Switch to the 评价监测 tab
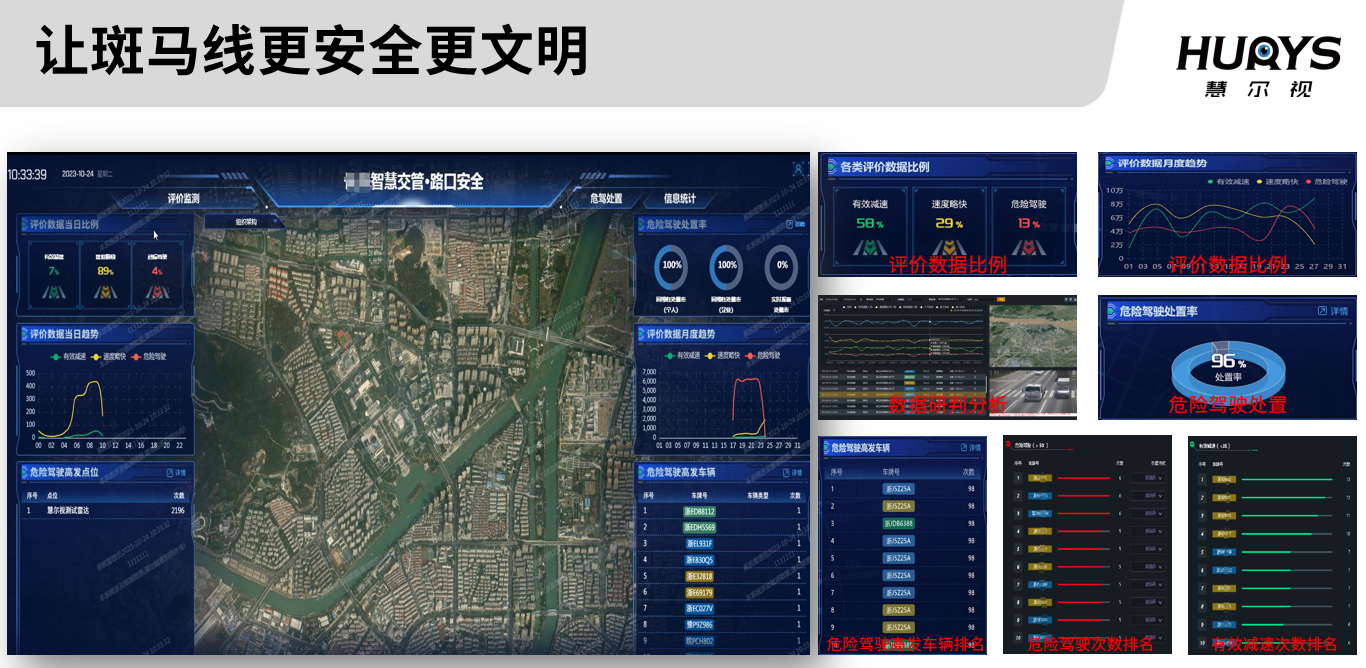1366x668 pixels. point(184,199)
